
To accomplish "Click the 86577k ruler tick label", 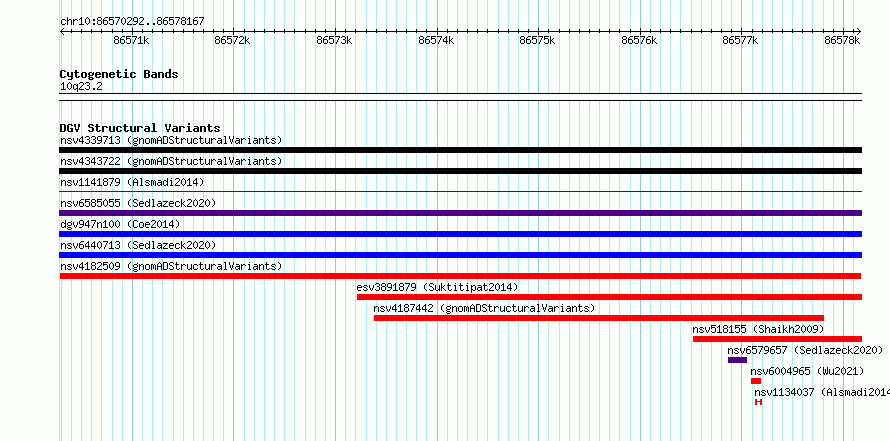I will [x=740, y=40].
